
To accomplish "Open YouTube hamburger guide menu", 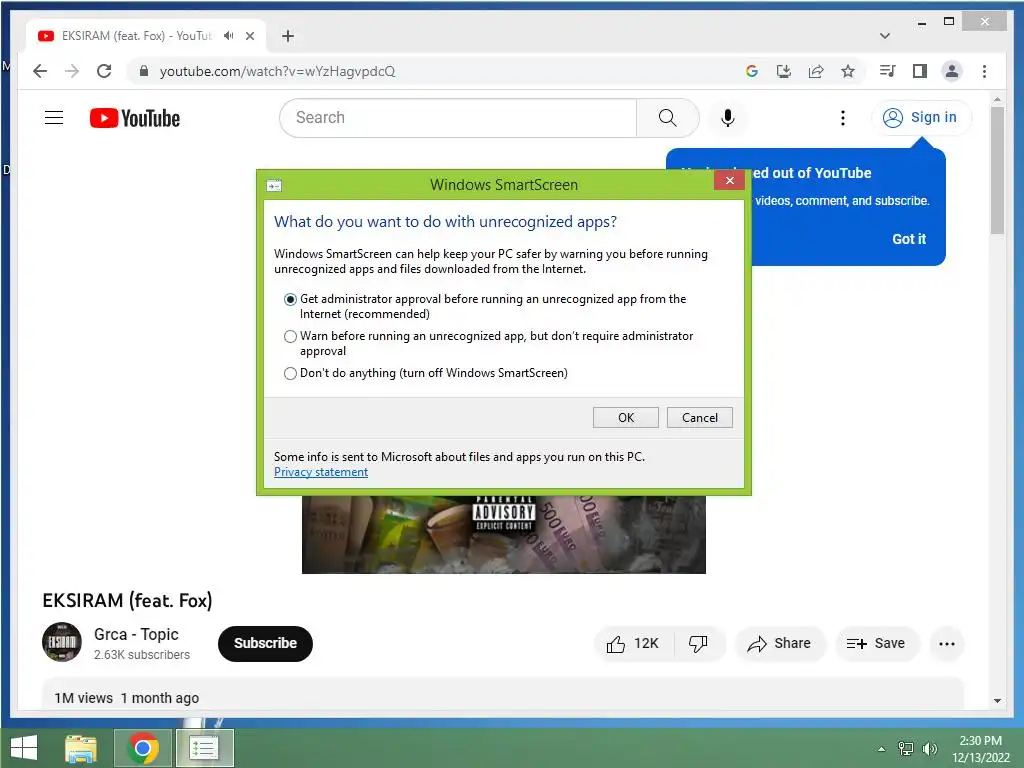I will [54, 118].
